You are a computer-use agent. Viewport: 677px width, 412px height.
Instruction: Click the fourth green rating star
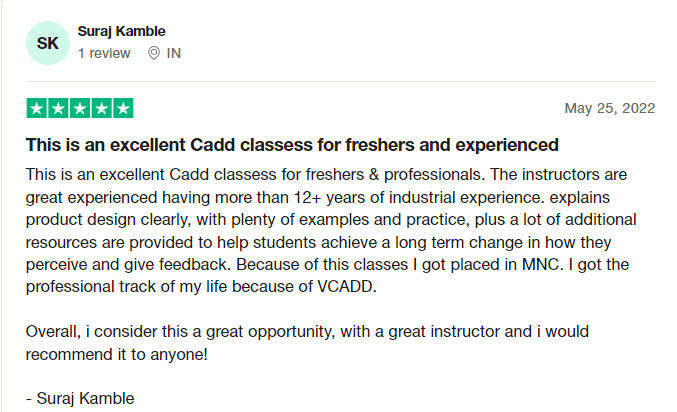click(x=101, y=108)
